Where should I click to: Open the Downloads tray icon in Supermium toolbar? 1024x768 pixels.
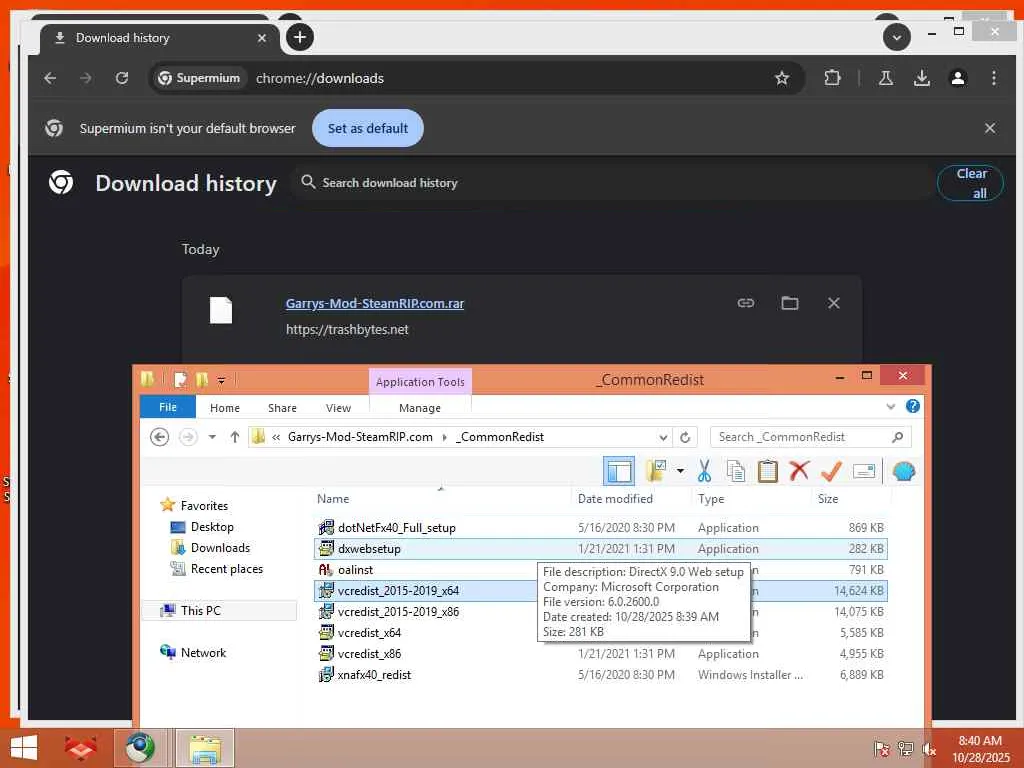[x=921, y=78]
